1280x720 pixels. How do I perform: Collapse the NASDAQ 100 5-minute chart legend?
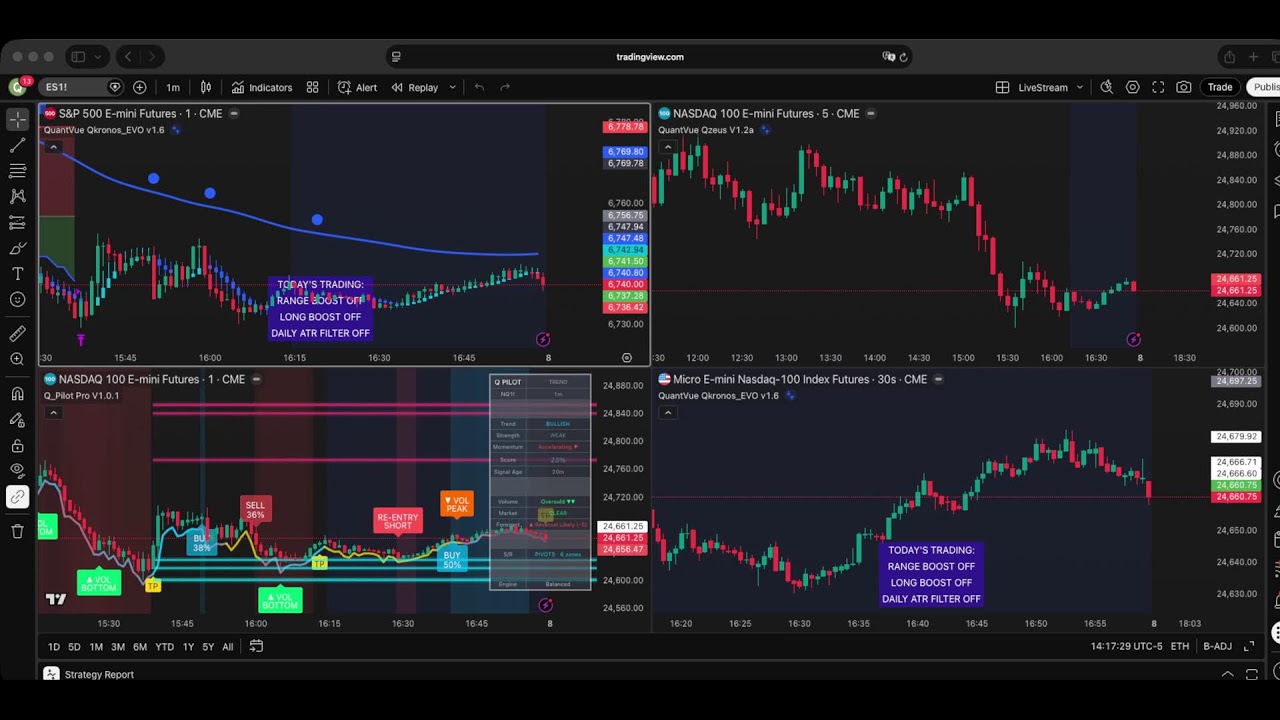coord(668,147)
